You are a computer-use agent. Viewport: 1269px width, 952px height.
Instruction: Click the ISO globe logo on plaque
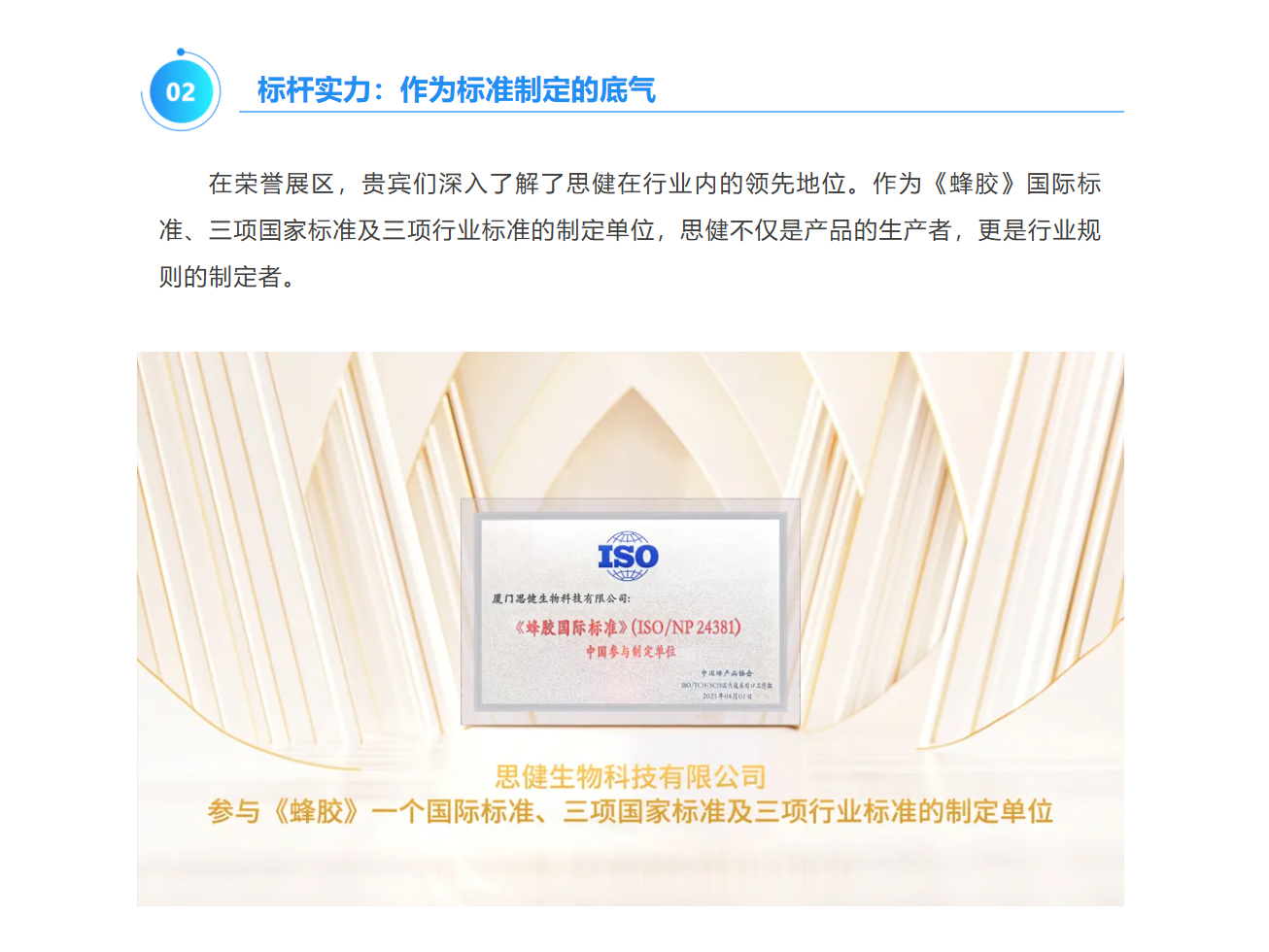tap(628, 557)
